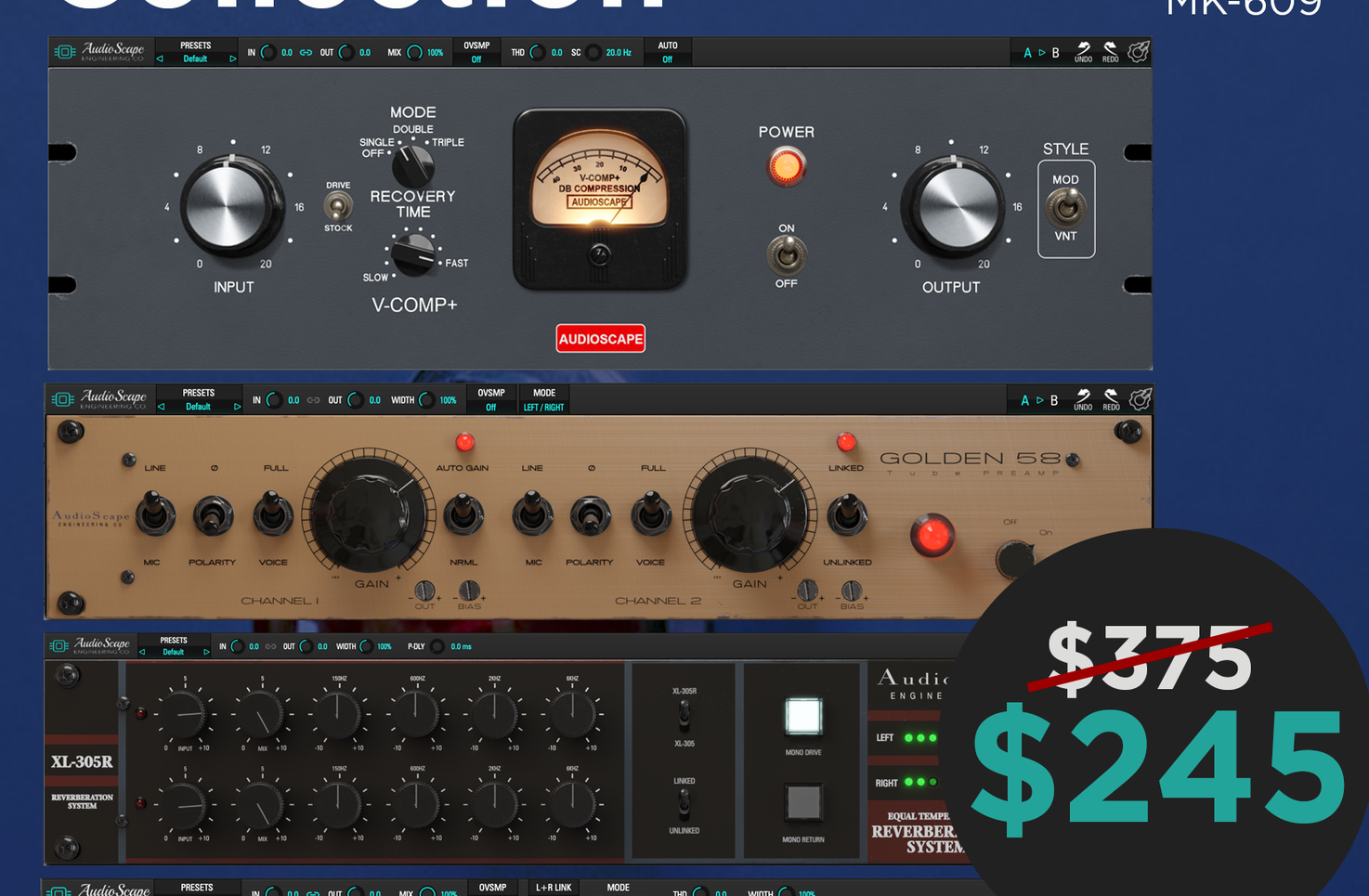Click AudioScape chip icon in Golden 58 toolbar

(63, 399)
